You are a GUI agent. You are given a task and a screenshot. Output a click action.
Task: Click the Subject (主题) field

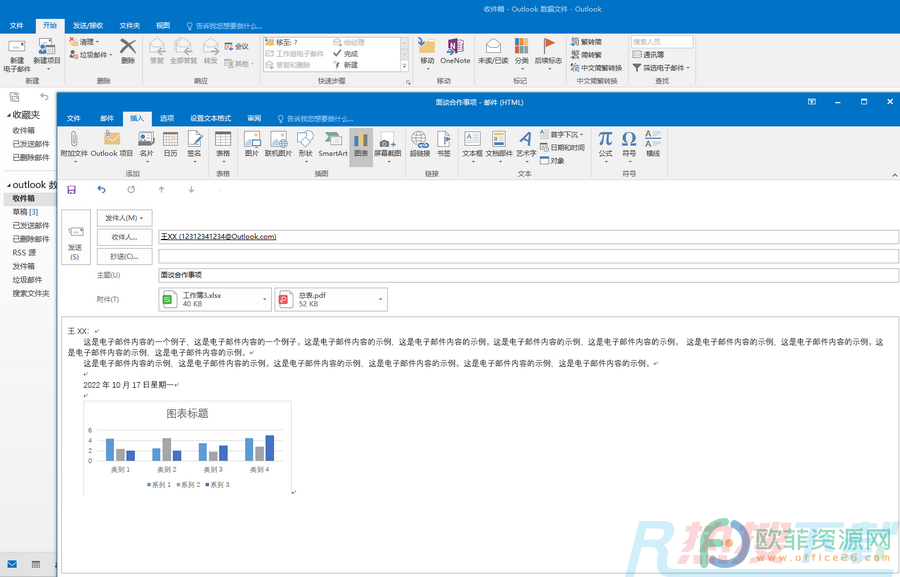tap(528, 275)
